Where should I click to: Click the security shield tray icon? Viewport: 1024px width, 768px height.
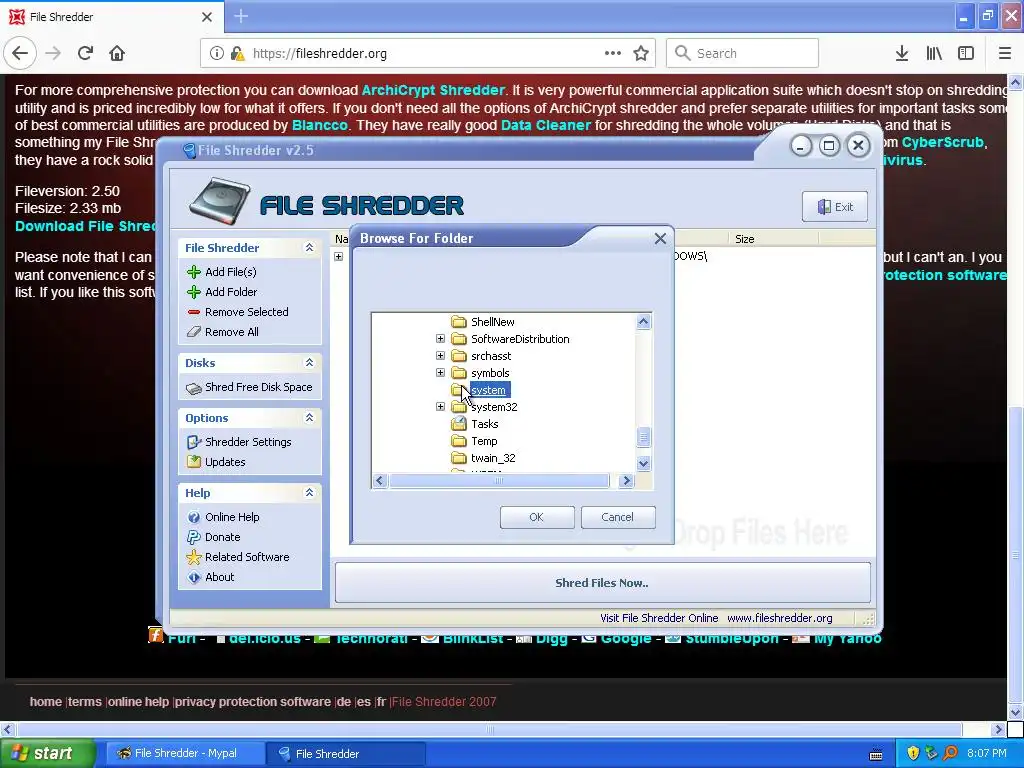[913, 753]
